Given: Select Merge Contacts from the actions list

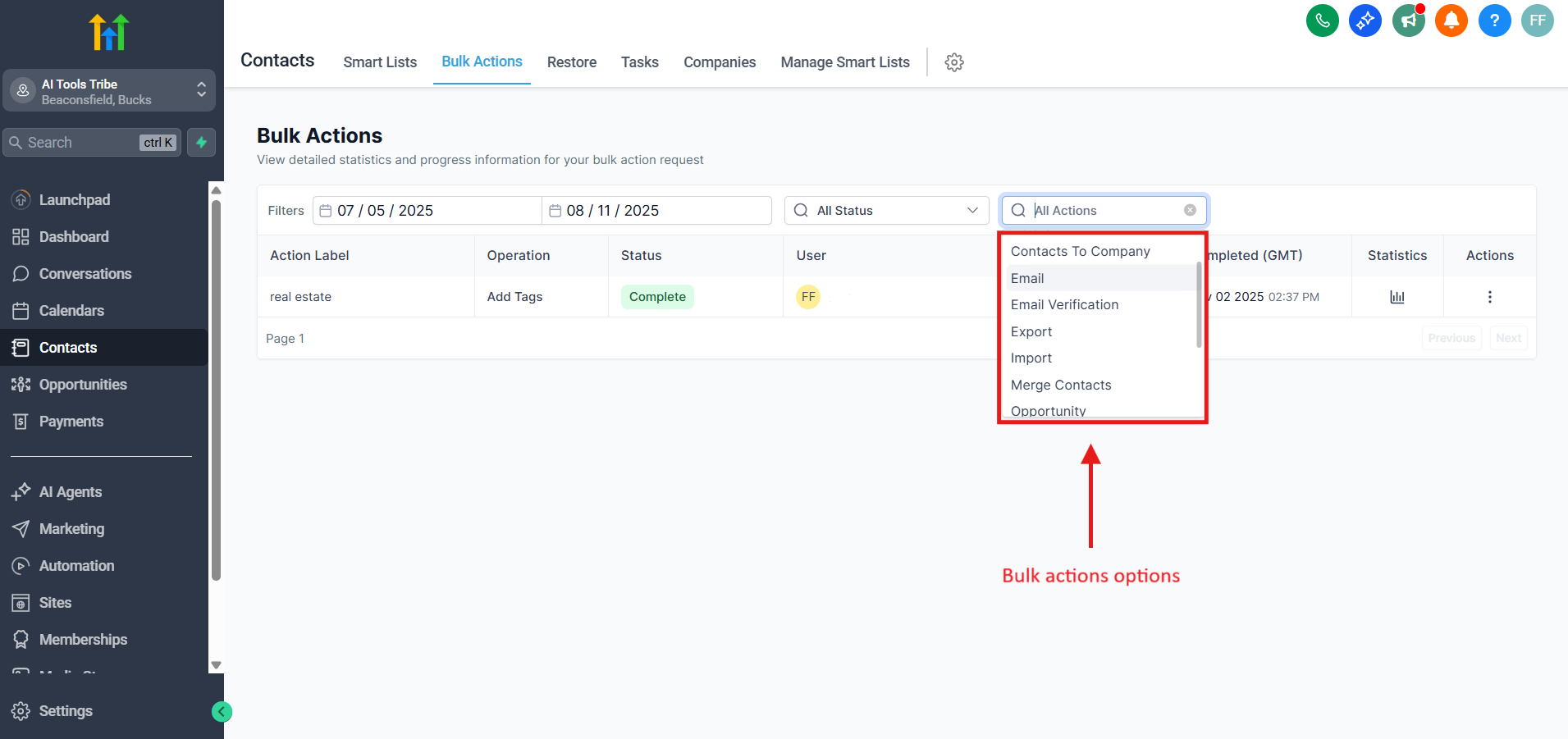Looking at the screenshot, I should point(1061,385).
